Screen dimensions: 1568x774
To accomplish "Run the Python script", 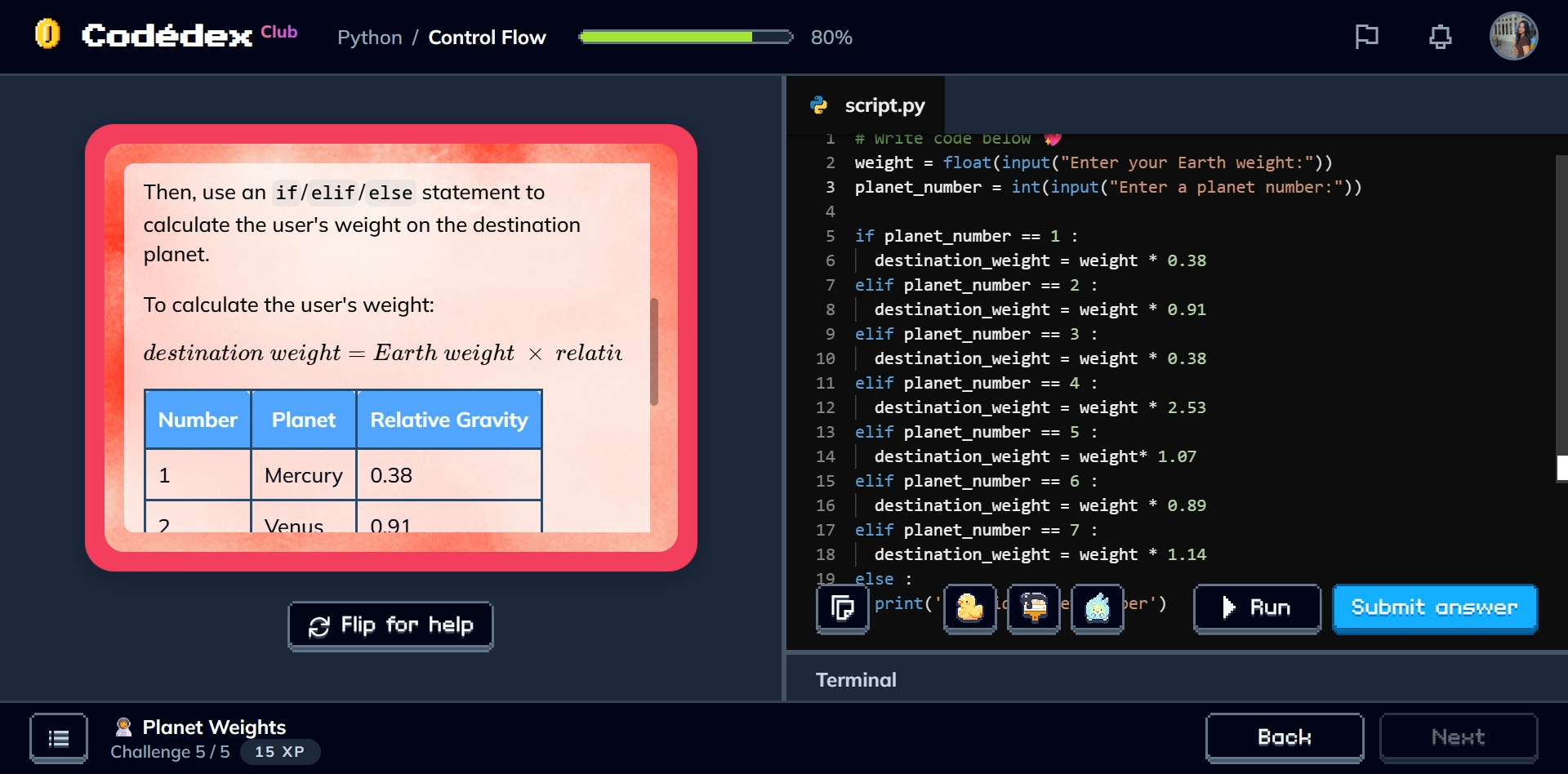I will 1257,607.
